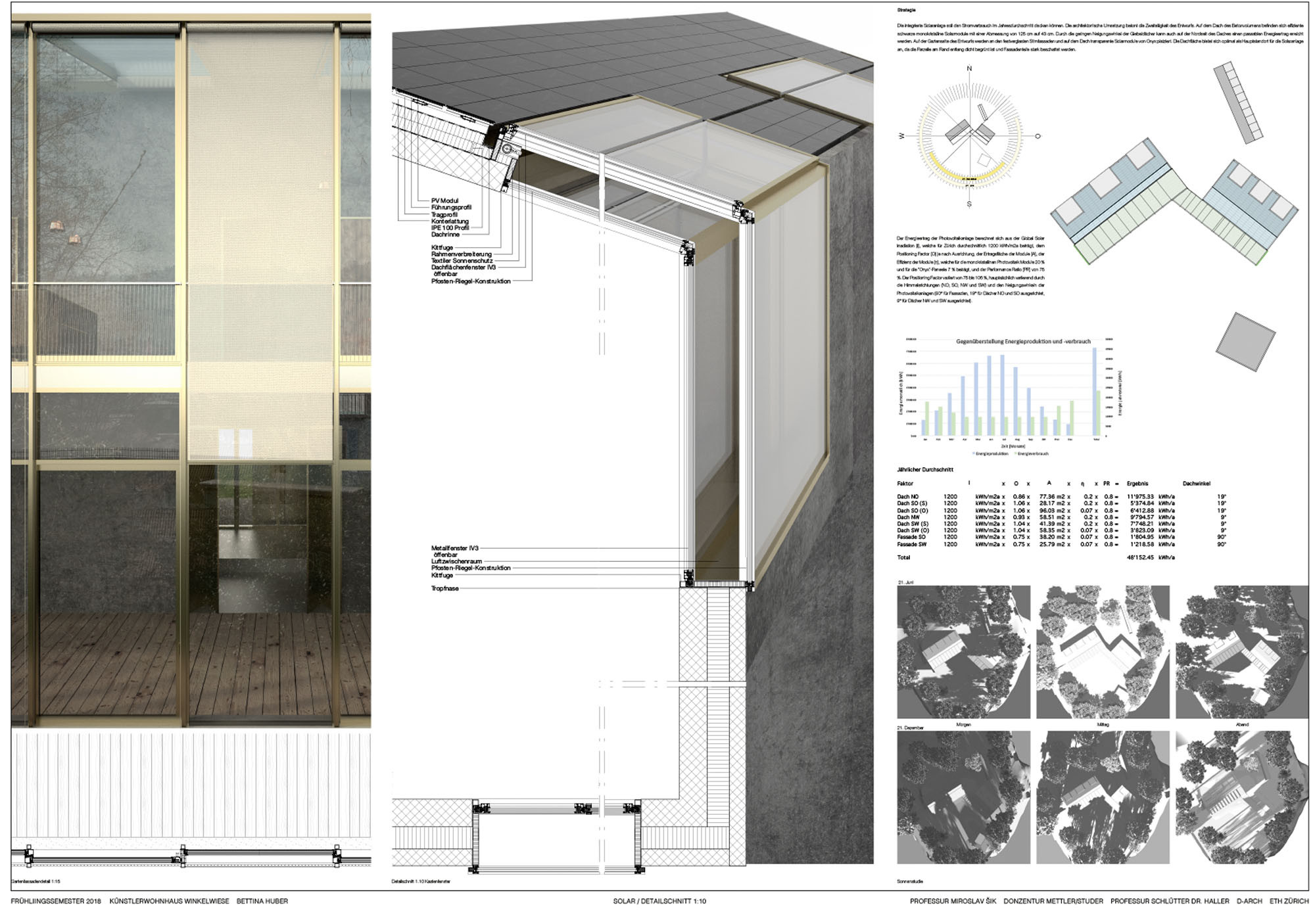The height and width of the screenshot is (924, 1315).
Task: Click the 'W' on the compass diagram
Action: (901, 136)
